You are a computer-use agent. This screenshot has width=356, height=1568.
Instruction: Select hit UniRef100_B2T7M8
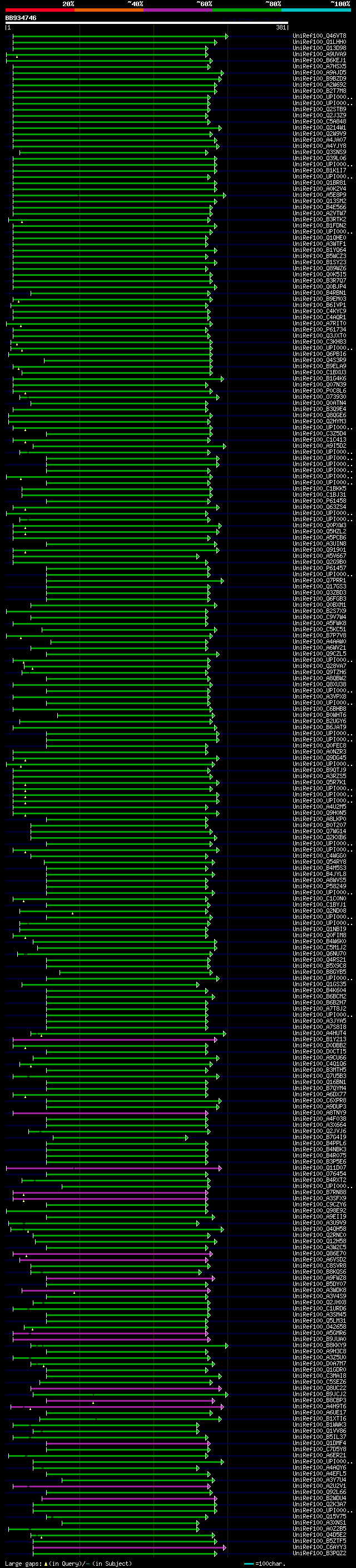(319, 91)
